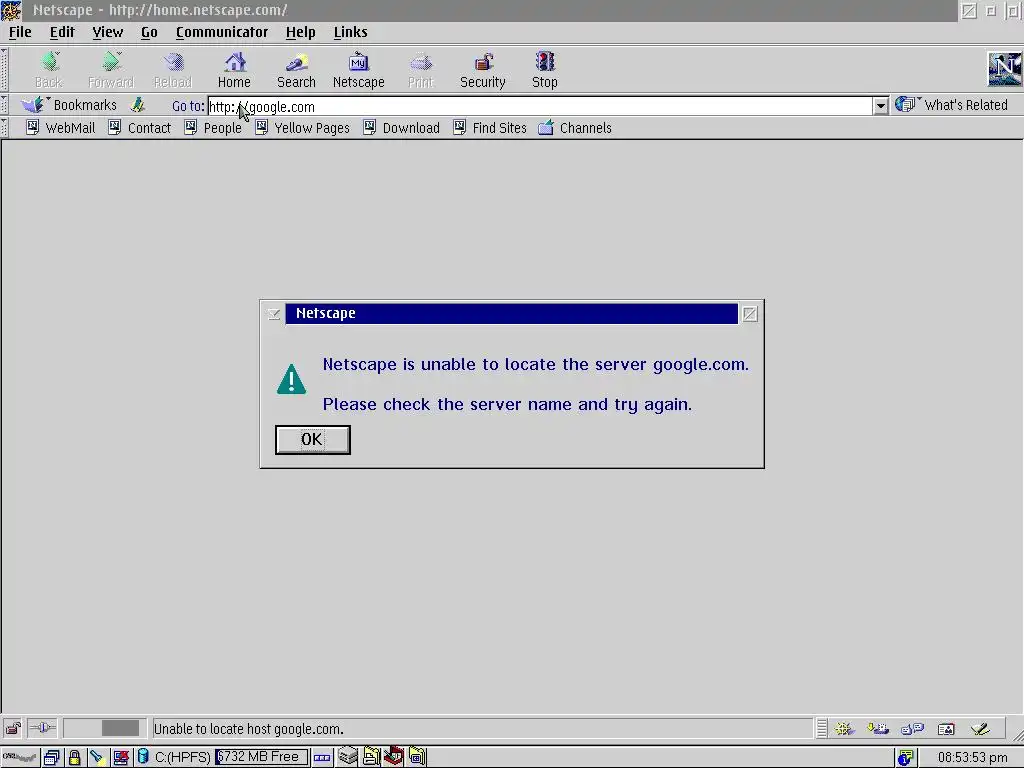This screenshot has width=1024, height=768.
Task: Expand the Channels folder on personal toolbar
Action: click(x=575, y=128)
